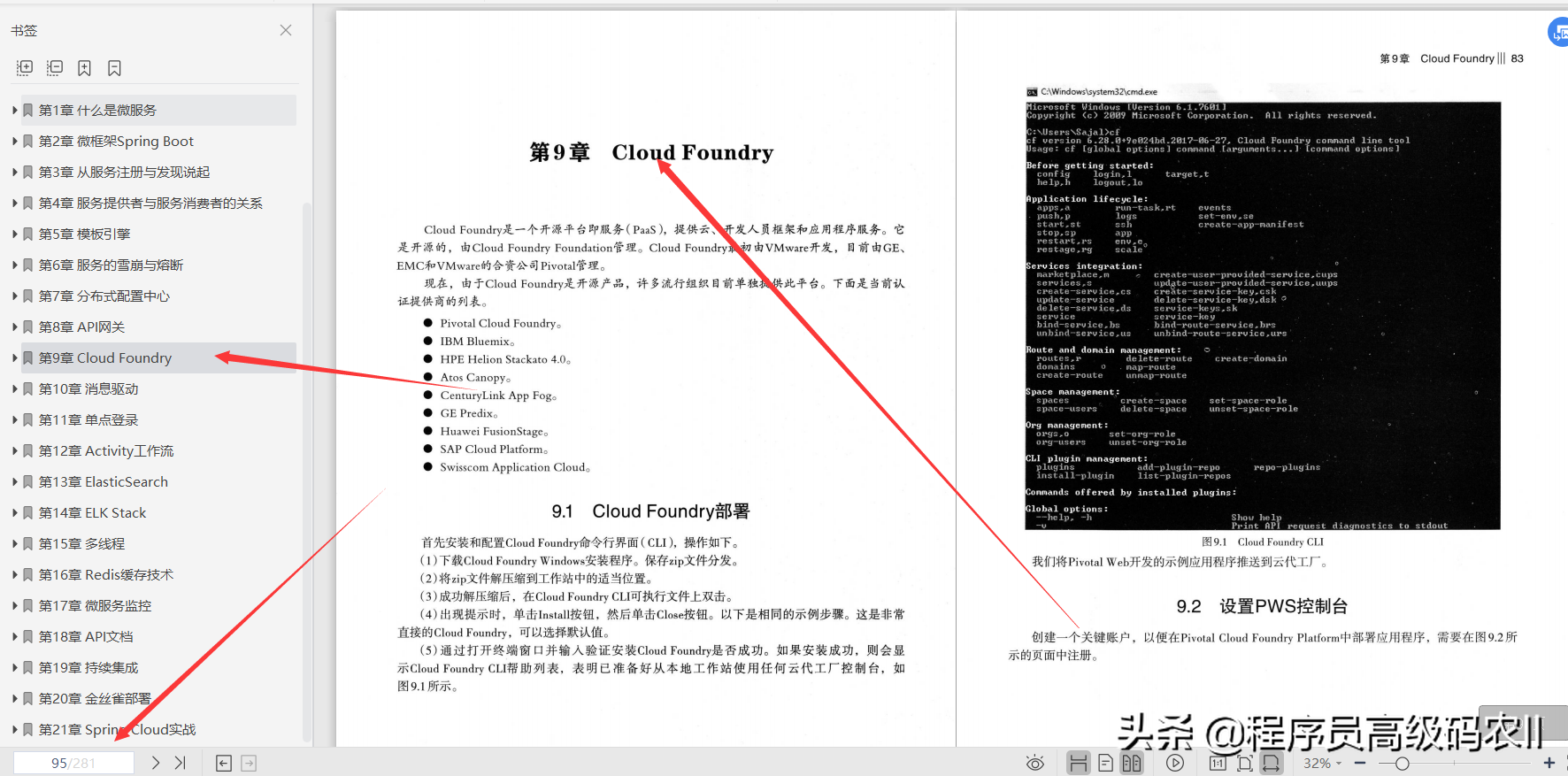Expand 第1章 什么是微服务 bookmark
This screenshot has width=1568, height=776.
click(x=15, y=111)
